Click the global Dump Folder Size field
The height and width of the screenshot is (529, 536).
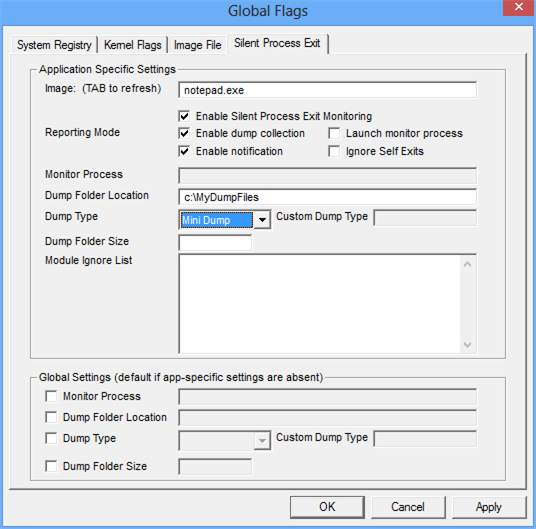click(215, 467)
